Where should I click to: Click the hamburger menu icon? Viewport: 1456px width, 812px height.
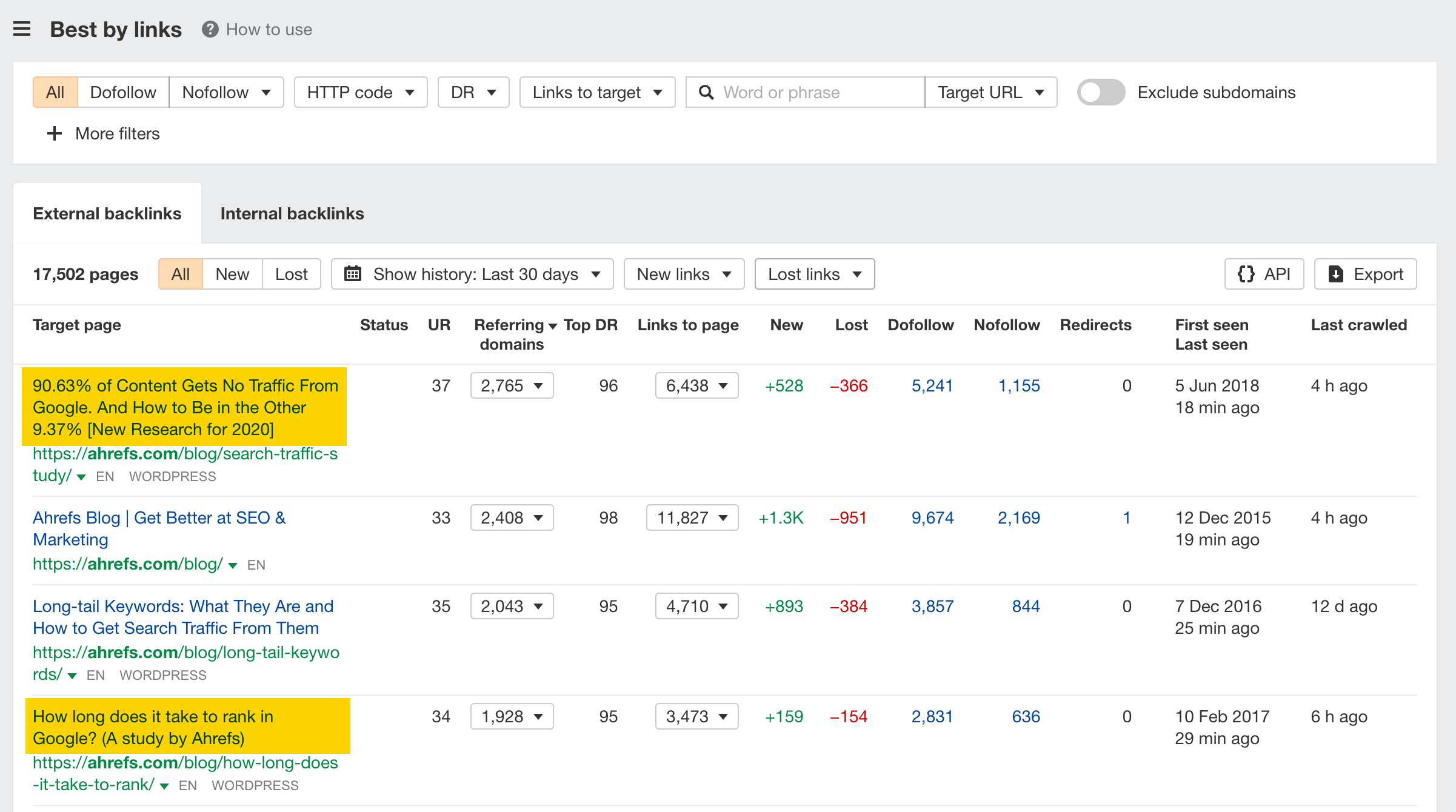coord(22,28)
